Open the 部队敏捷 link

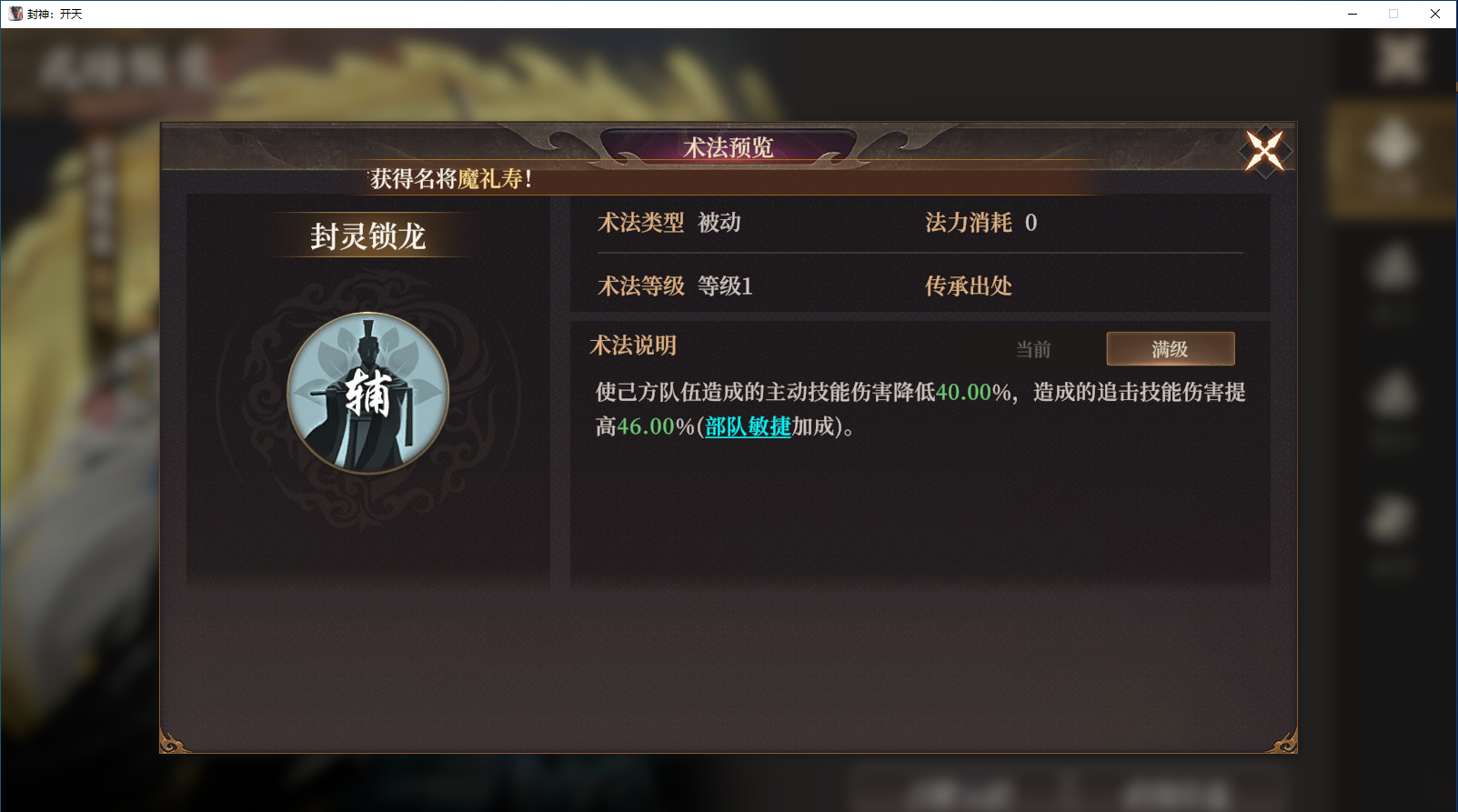748,426
